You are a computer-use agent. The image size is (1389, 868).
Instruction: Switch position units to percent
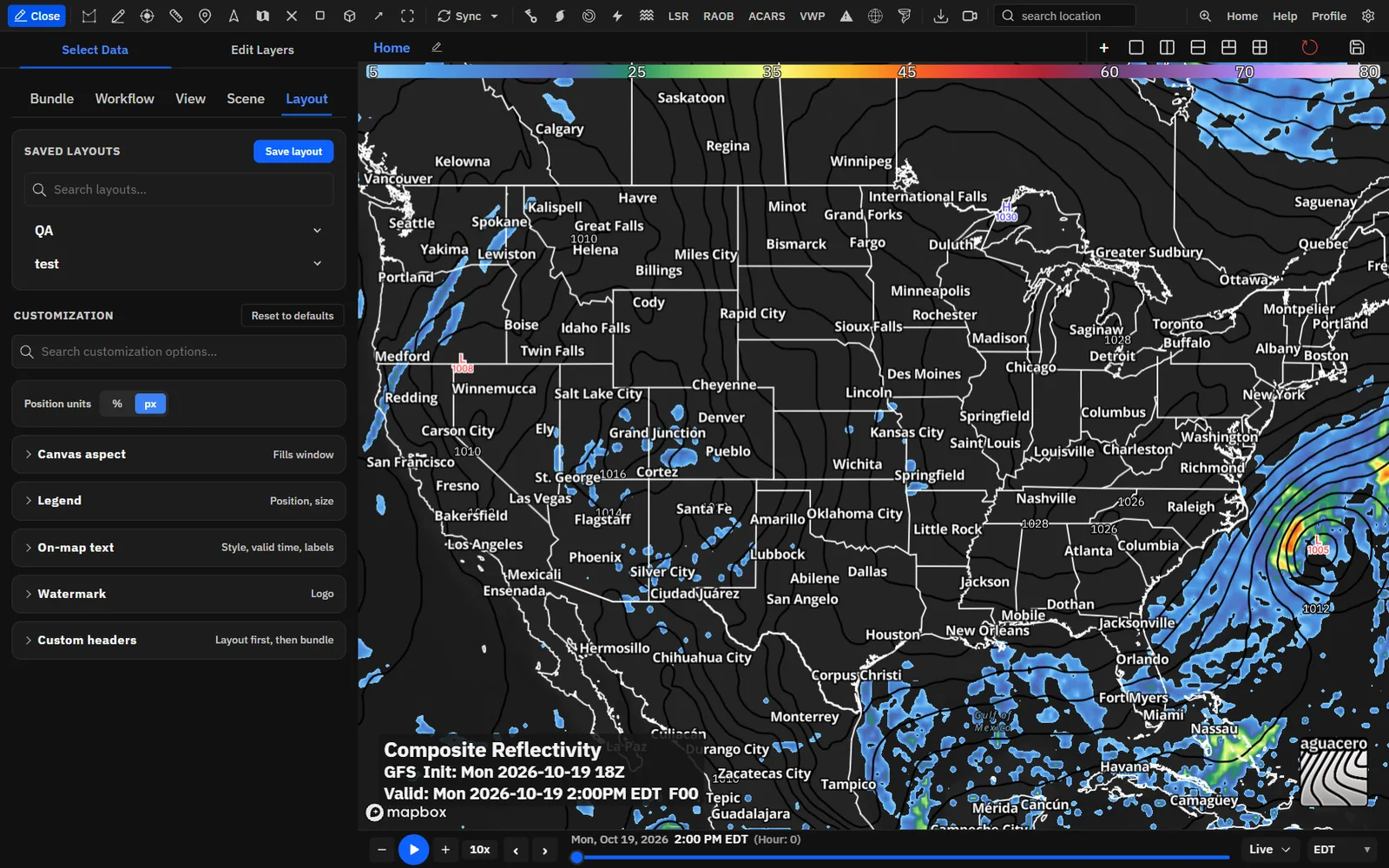tap(117, 404)
